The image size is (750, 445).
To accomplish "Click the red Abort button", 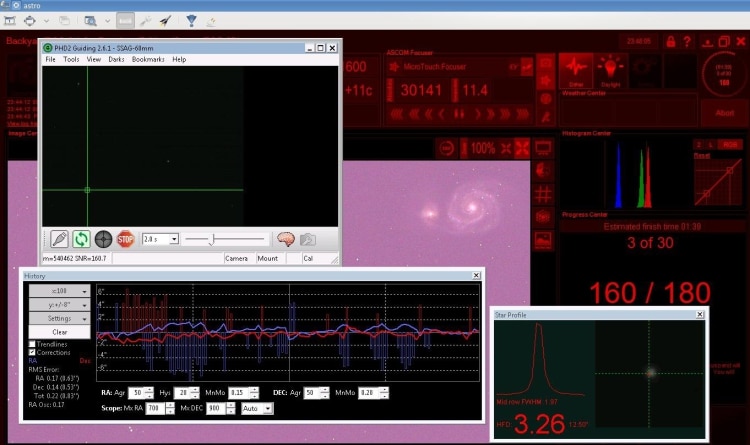I will point(724,113).
